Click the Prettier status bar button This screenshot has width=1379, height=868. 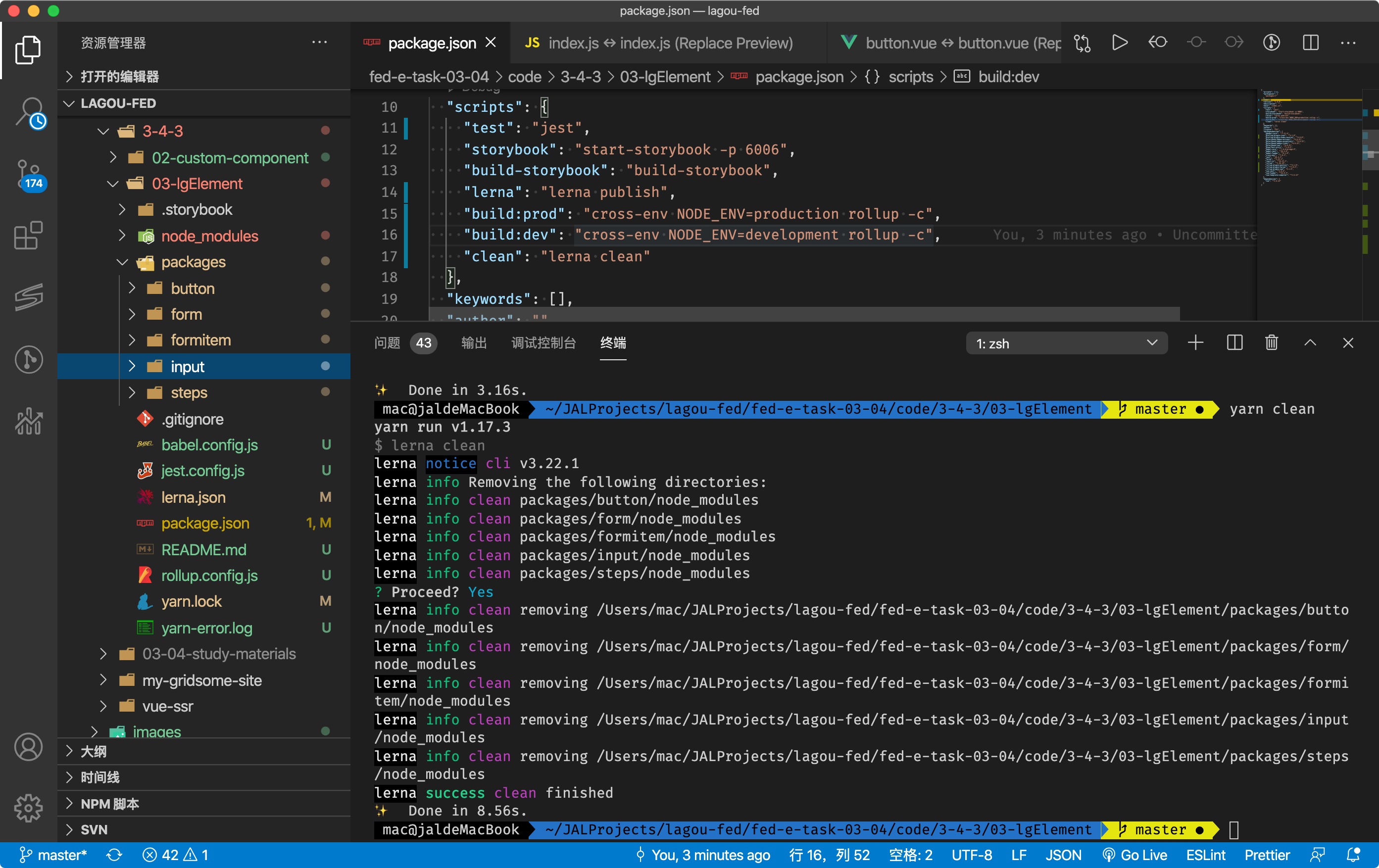1267,855
